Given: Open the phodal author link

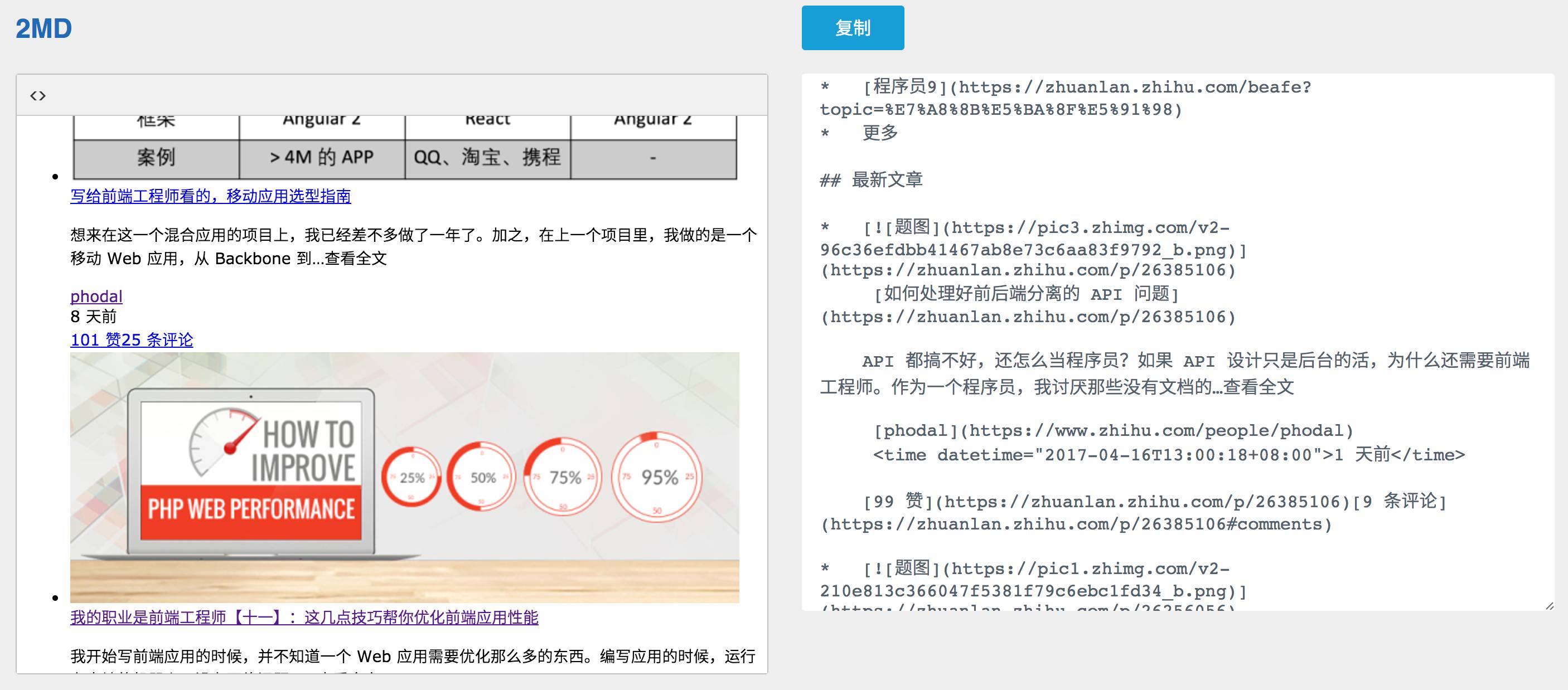Looking at the screenshot, I should point(96,297).
